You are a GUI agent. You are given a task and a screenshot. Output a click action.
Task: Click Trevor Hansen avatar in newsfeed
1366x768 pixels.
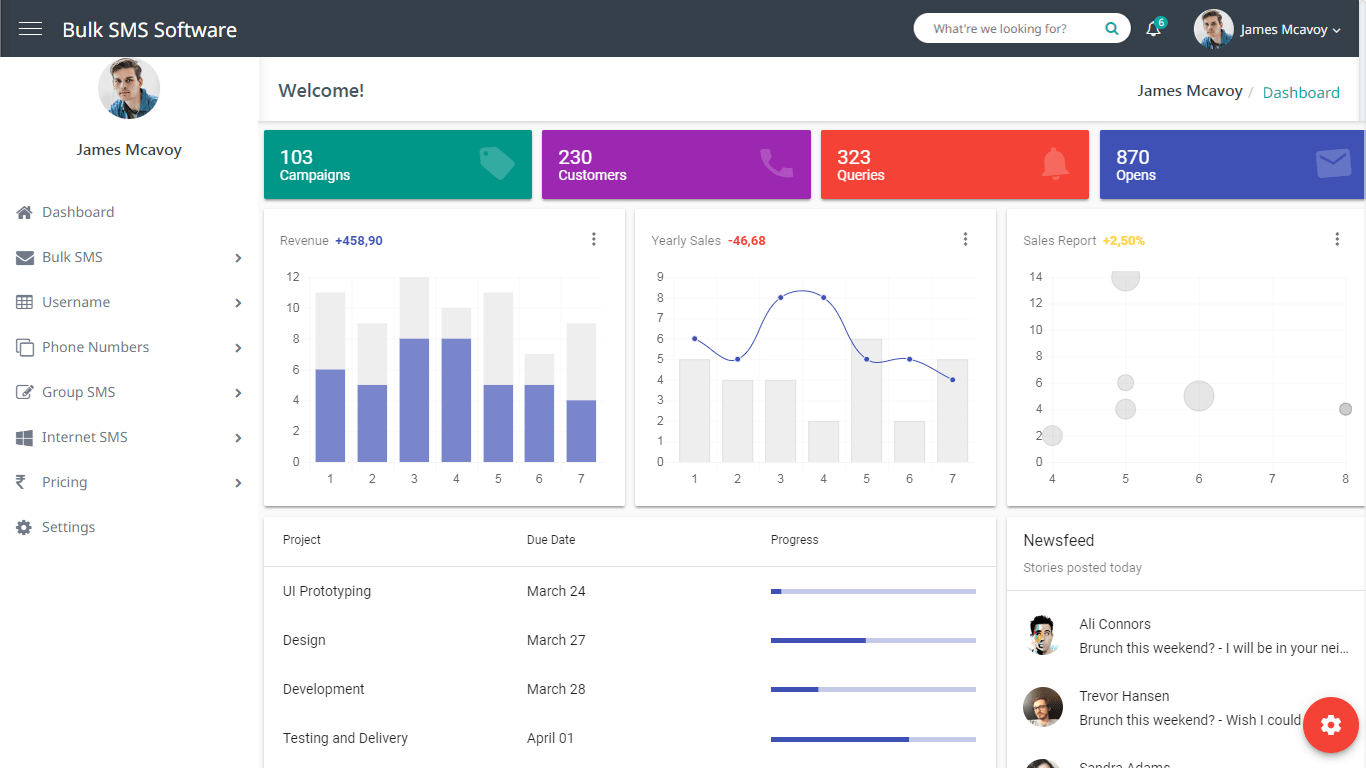pos(1043,707)
